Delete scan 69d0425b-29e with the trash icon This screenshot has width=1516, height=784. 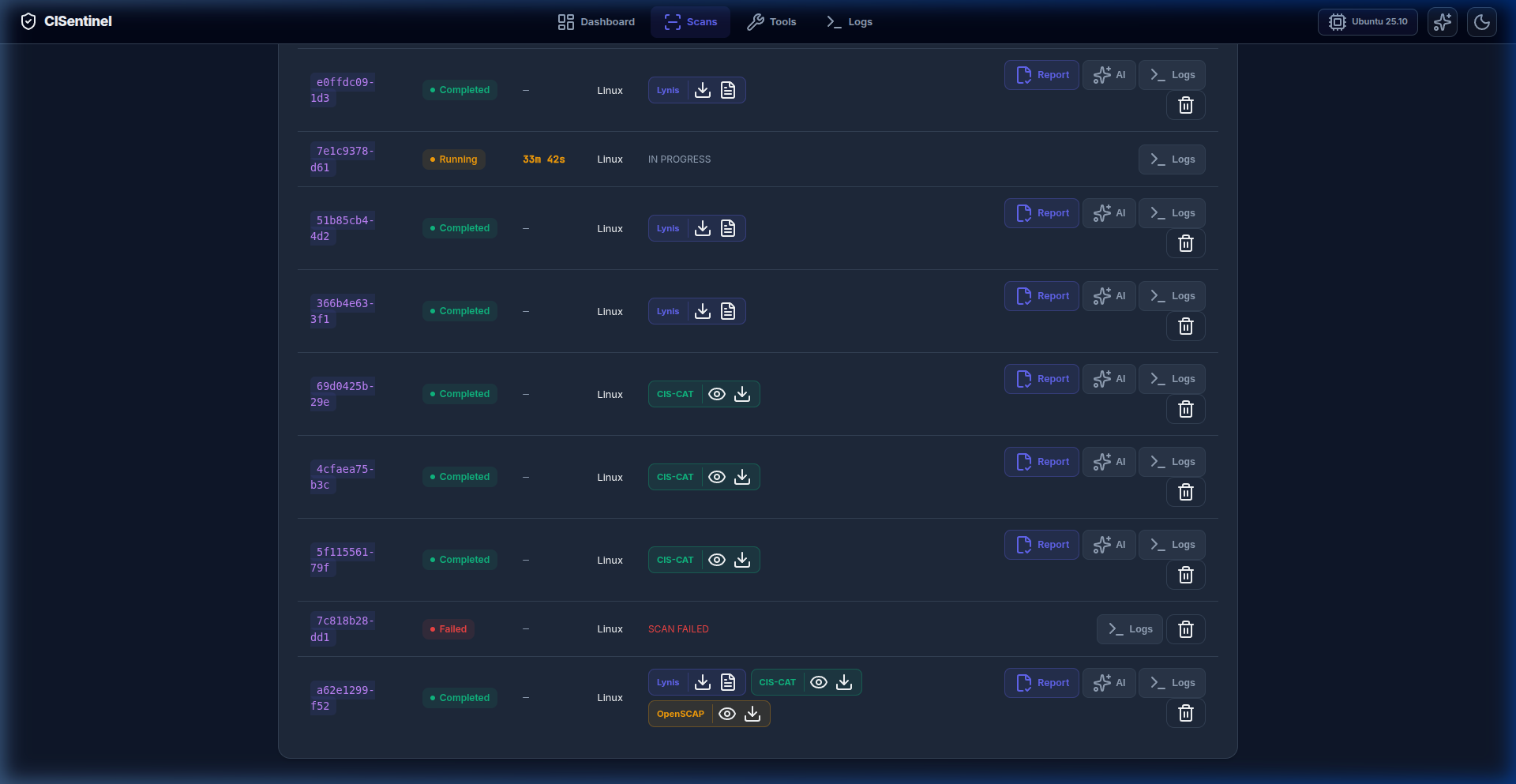[x=1186, y=409]
